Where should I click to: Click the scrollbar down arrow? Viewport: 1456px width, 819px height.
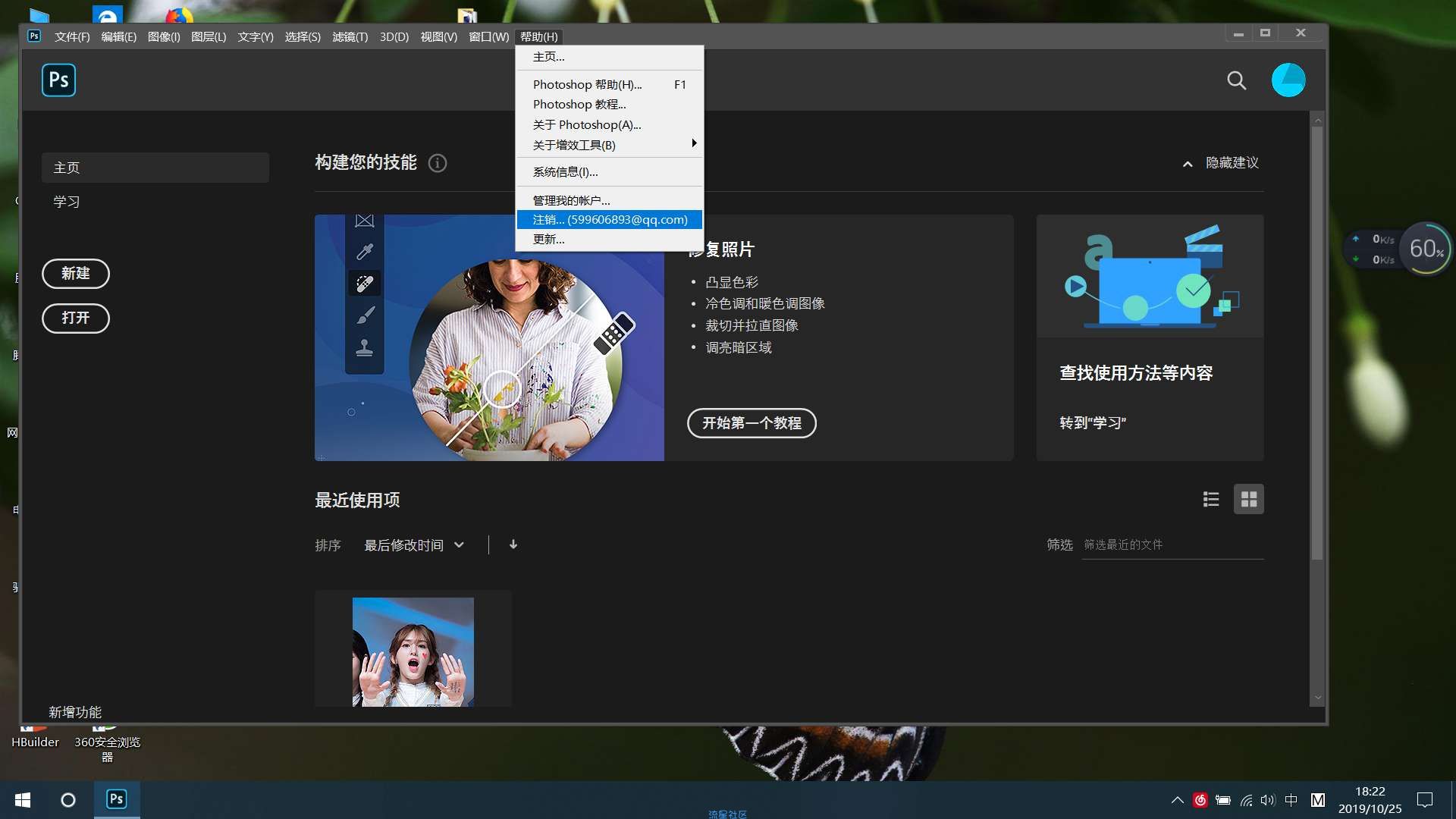[1317, 697]
